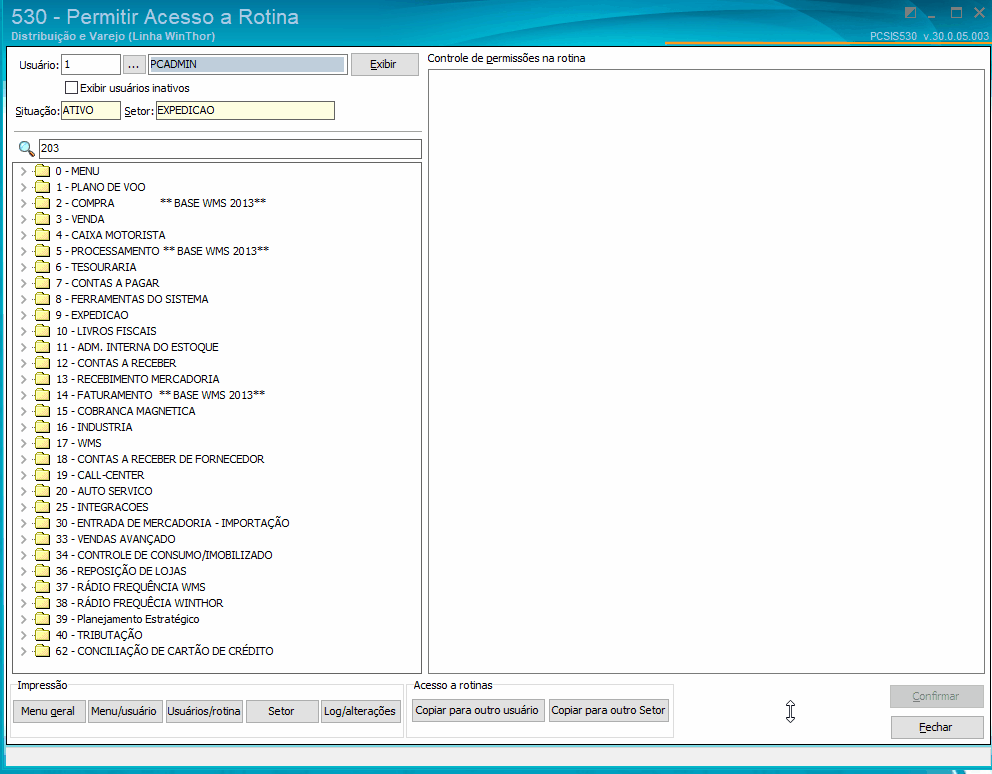Open Log/alterações report
The height and width of the screenshot is (774, 992).
point(359,711)
